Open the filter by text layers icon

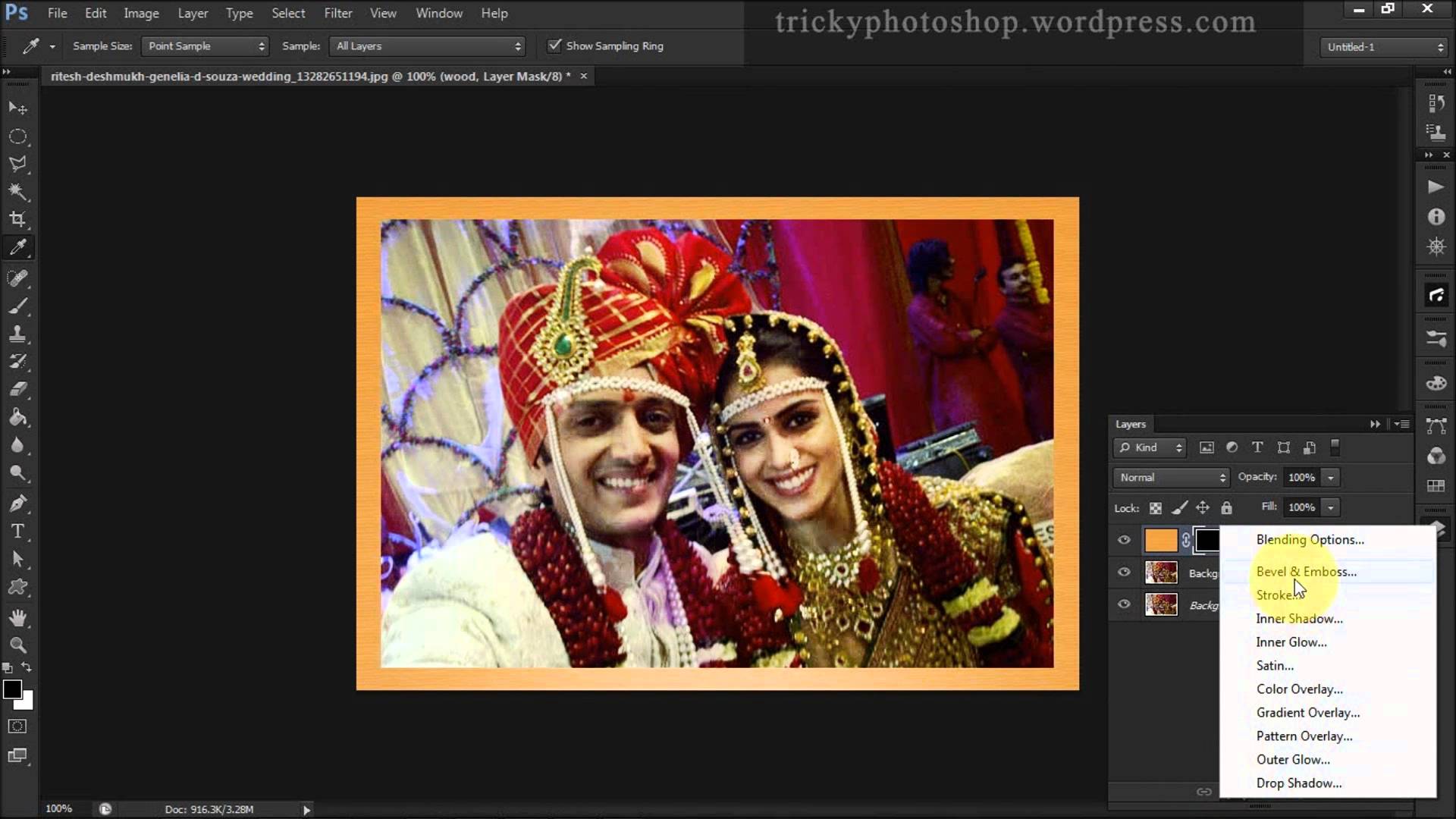point(1257,447)
